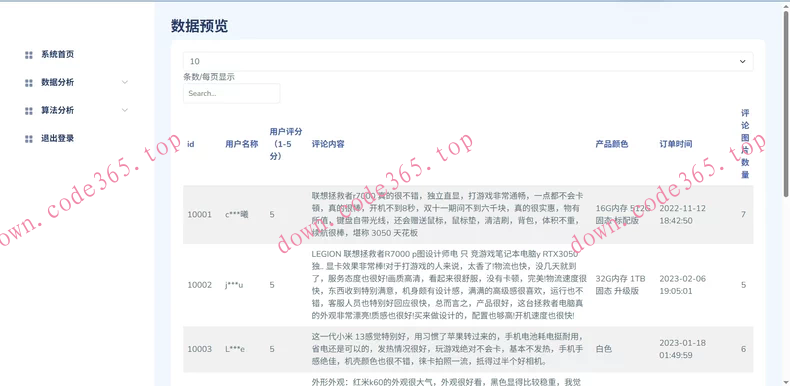Screen dimensions: 790x386
Task: Open the 系统首页 menu item
Action: click(x=57, y=54)
